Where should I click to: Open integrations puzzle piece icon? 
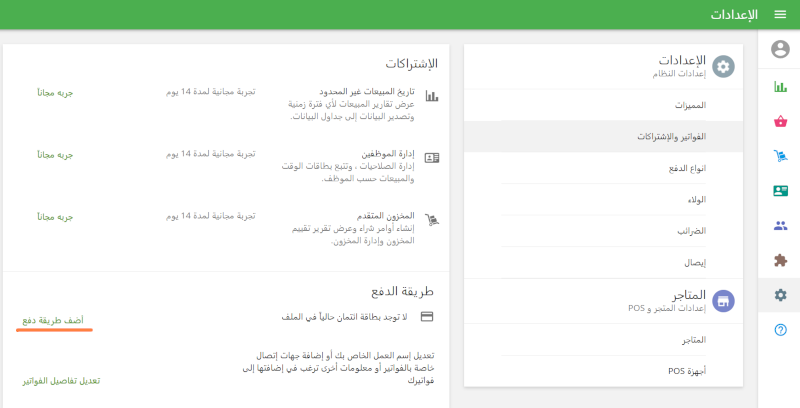click(x=780, y=260)
